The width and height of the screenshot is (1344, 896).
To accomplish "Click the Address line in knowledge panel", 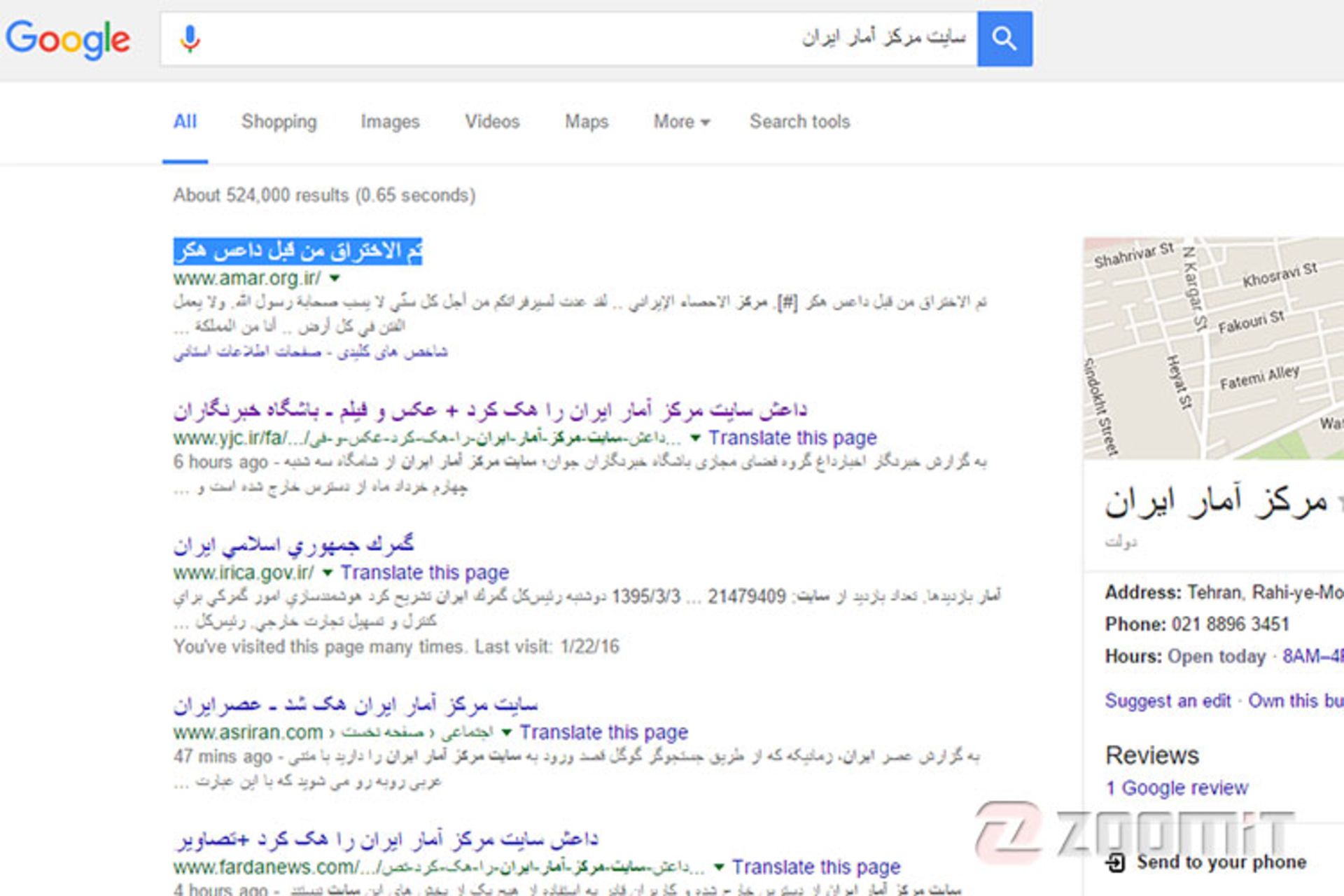I will [x=1224, y=593].
